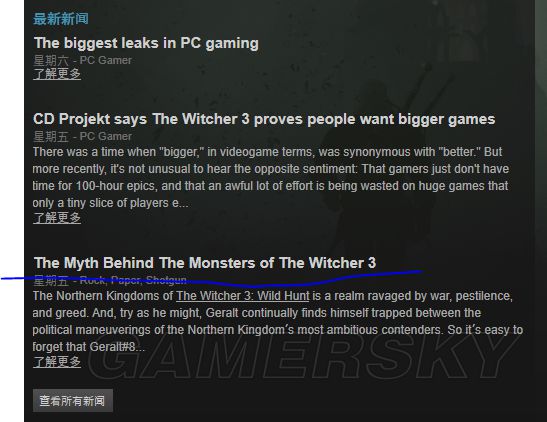
Task: Click 星期五 date under CD Projekt headline
Action: pos(51,137)
